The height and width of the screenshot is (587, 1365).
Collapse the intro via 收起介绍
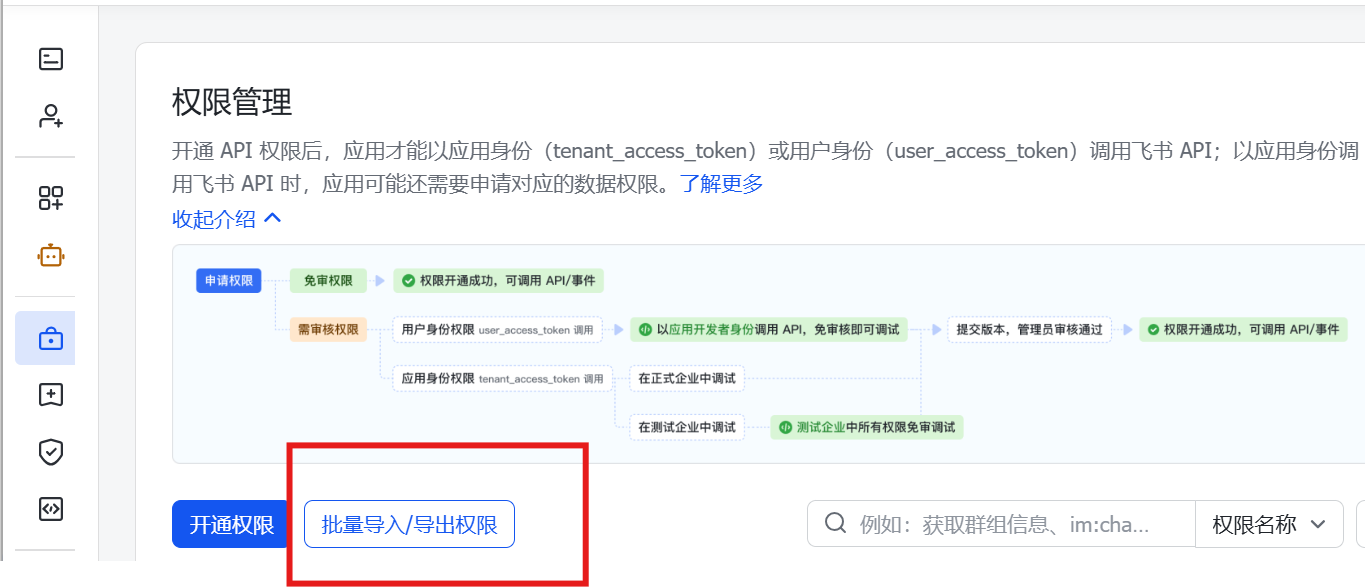pos(227,219)
